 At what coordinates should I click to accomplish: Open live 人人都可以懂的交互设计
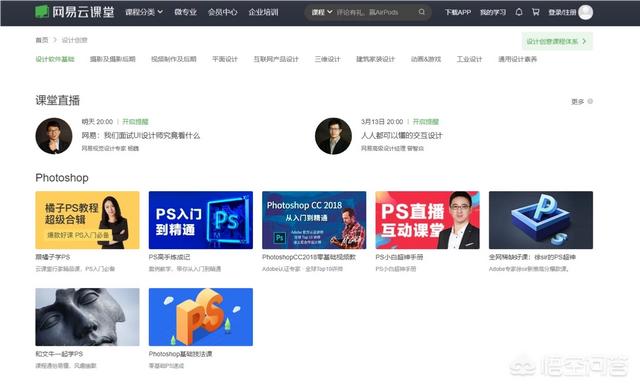[401, 135]
